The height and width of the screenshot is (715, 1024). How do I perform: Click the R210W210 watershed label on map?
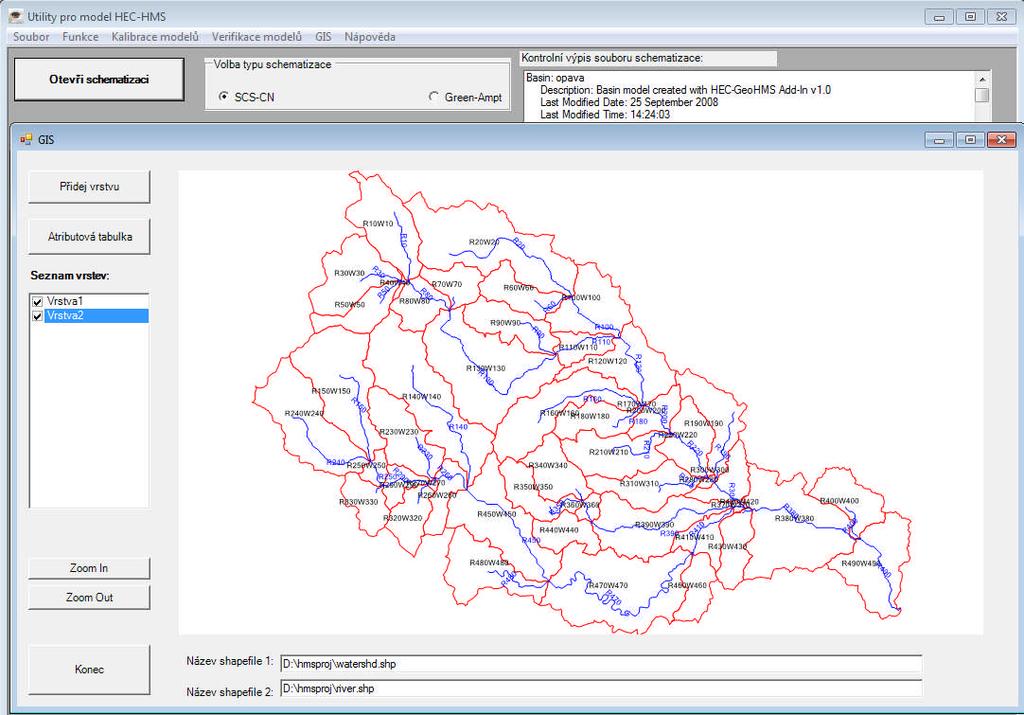pos(609,452)
